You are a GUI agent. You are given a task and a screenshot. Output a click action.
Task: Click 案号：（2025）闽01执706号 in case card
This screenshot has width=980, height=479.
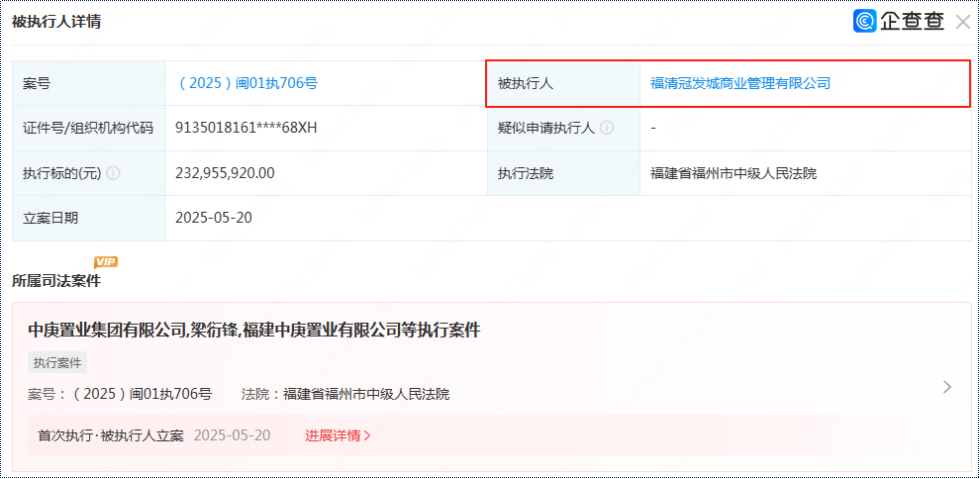(120, 395)
